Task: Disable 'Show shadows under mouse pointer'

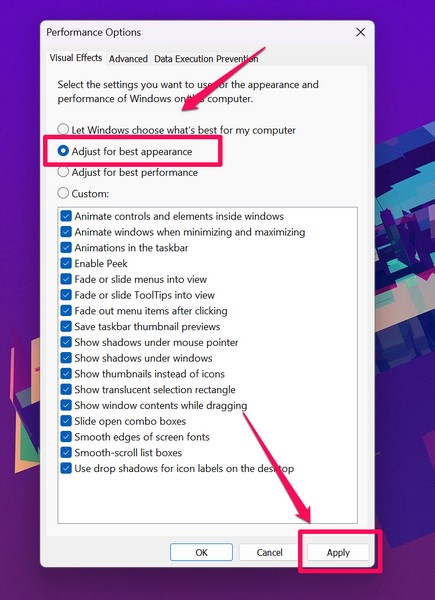Action: click(66, 342)
